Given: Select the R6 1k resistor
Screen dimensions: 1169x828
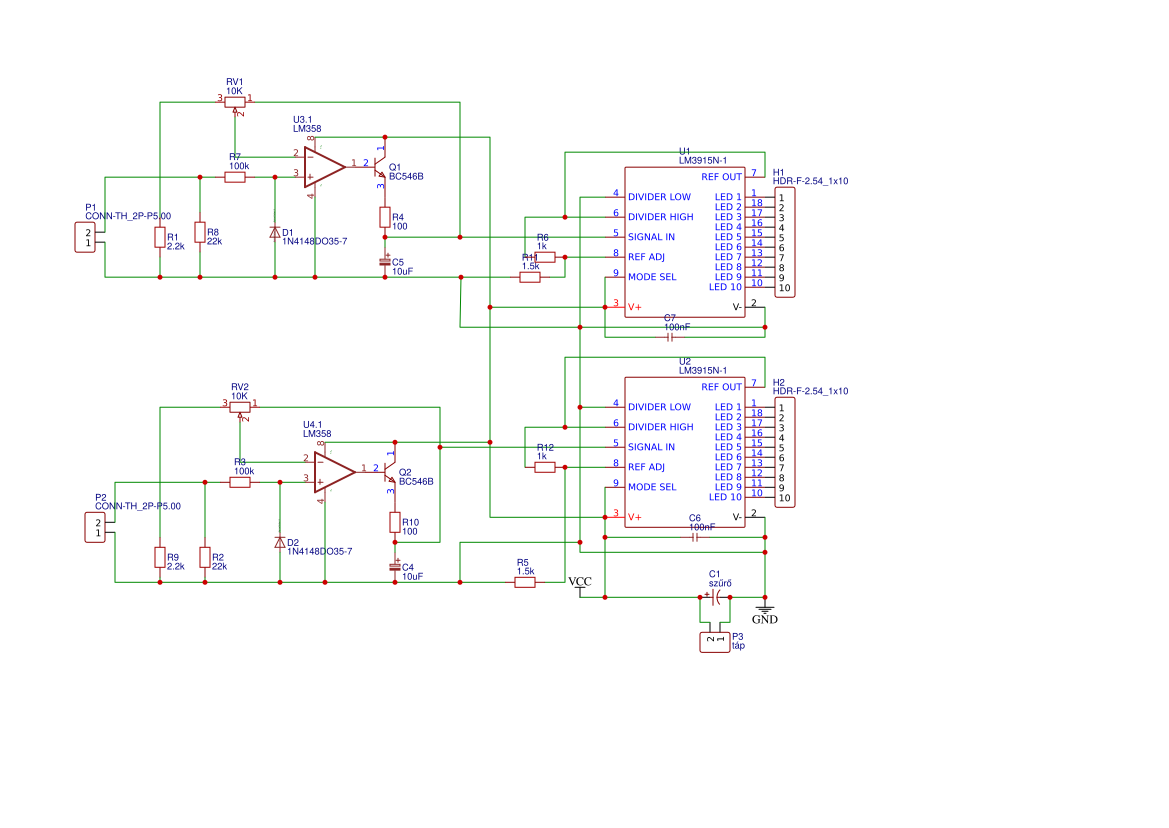Looking at the screenshot, I should [x=545, y=257].
